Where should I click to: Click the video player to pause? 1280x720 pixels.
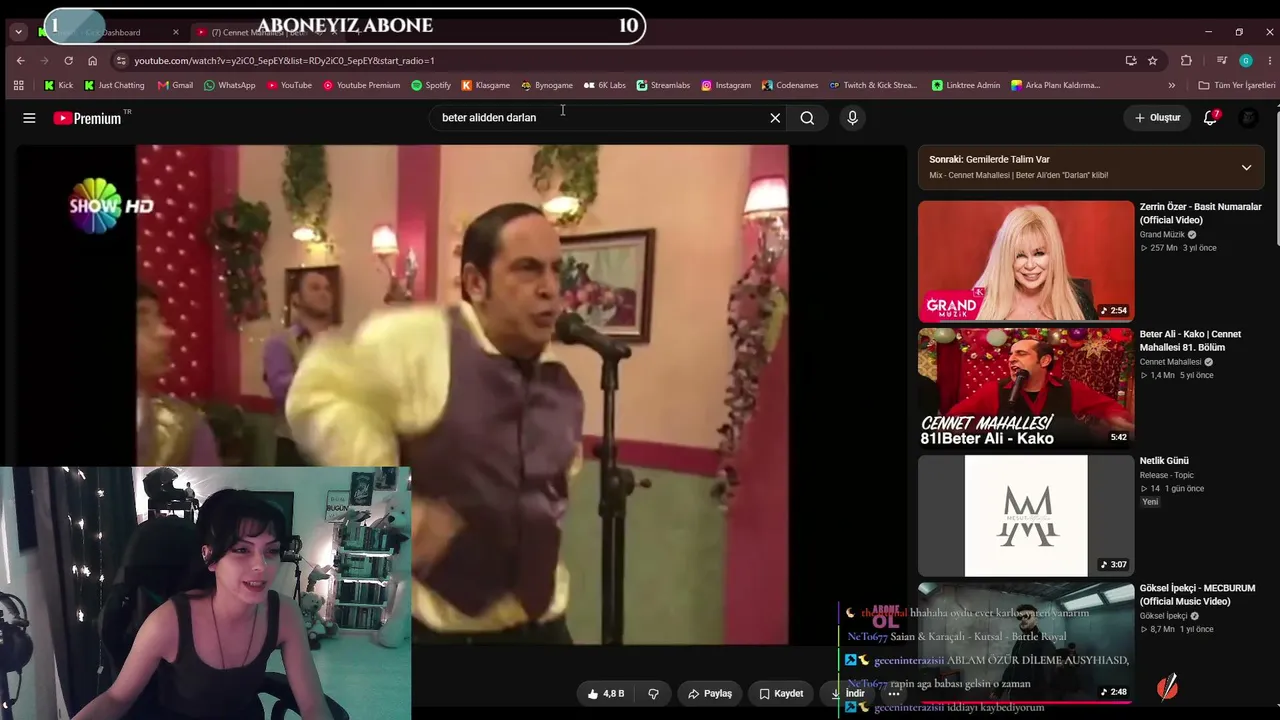(462, 394)
